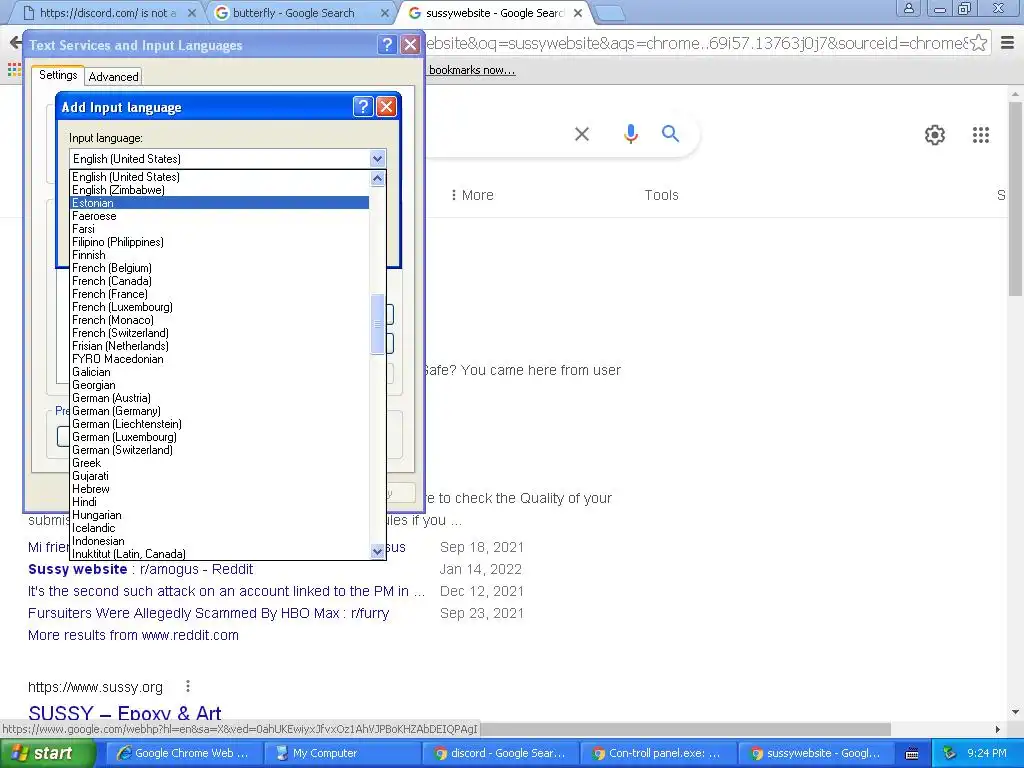
Task: Click help button in Text Services dialog
Action: 387,44
